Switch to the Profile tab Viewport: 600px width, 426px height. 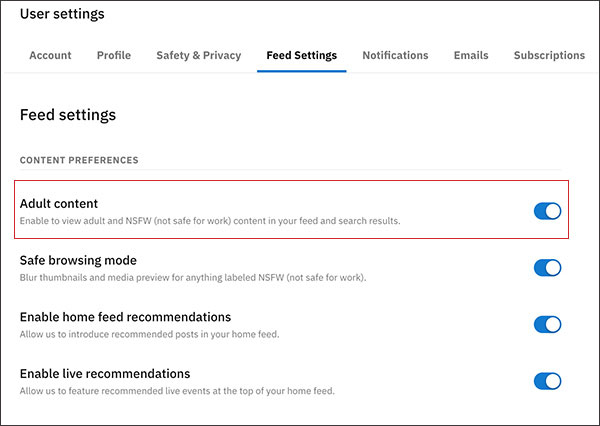(x=114, y=55)
